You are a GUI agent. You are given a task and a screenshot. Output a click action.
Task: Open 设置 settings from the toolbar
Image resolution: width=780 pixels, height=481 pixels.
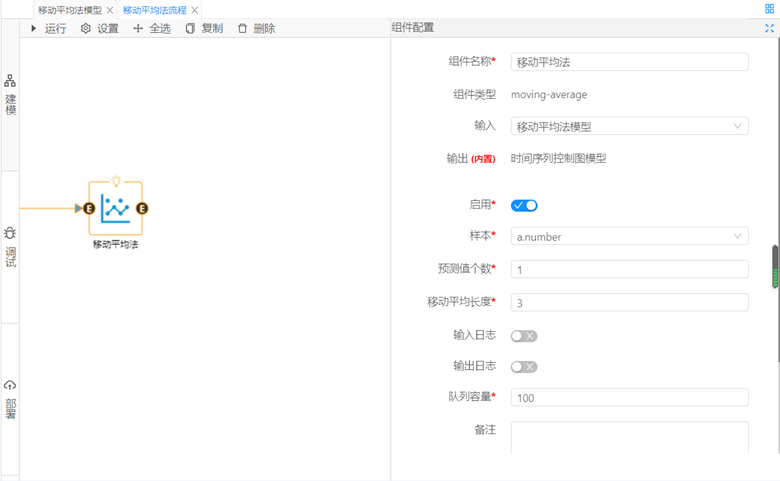click(x=100, y=29)
